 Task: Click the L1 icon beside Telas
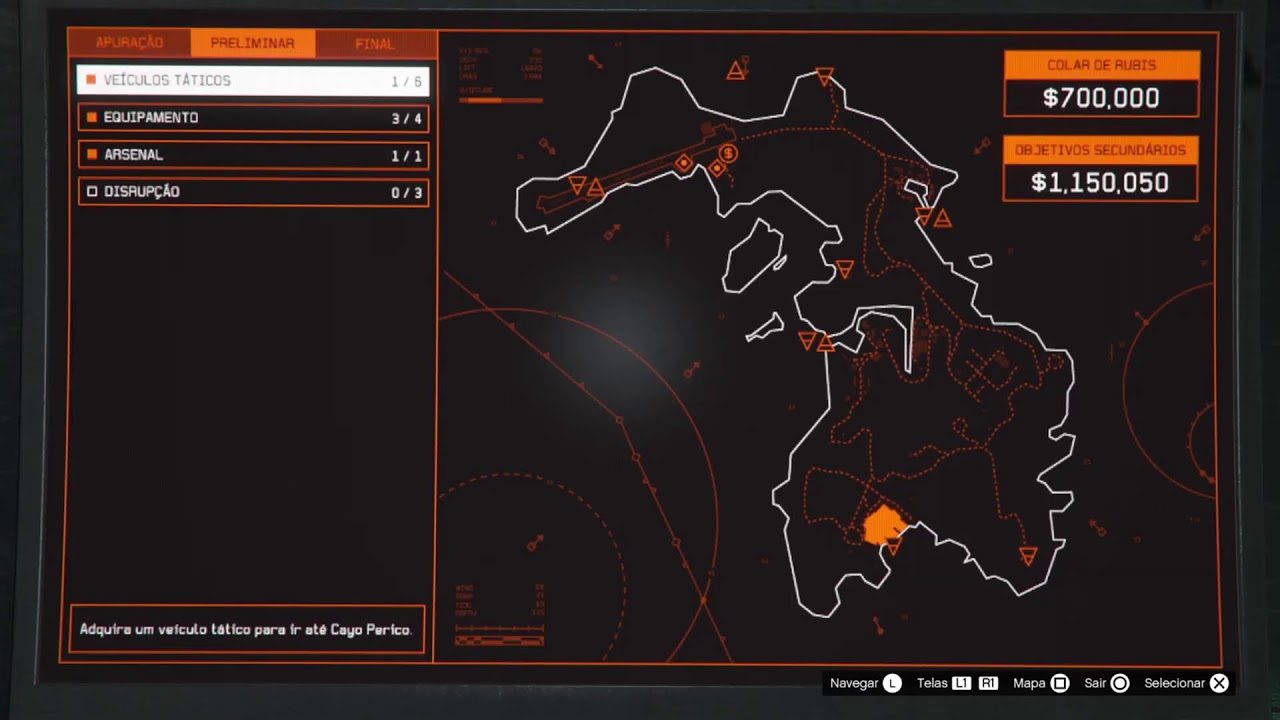(x=961, y=683)
